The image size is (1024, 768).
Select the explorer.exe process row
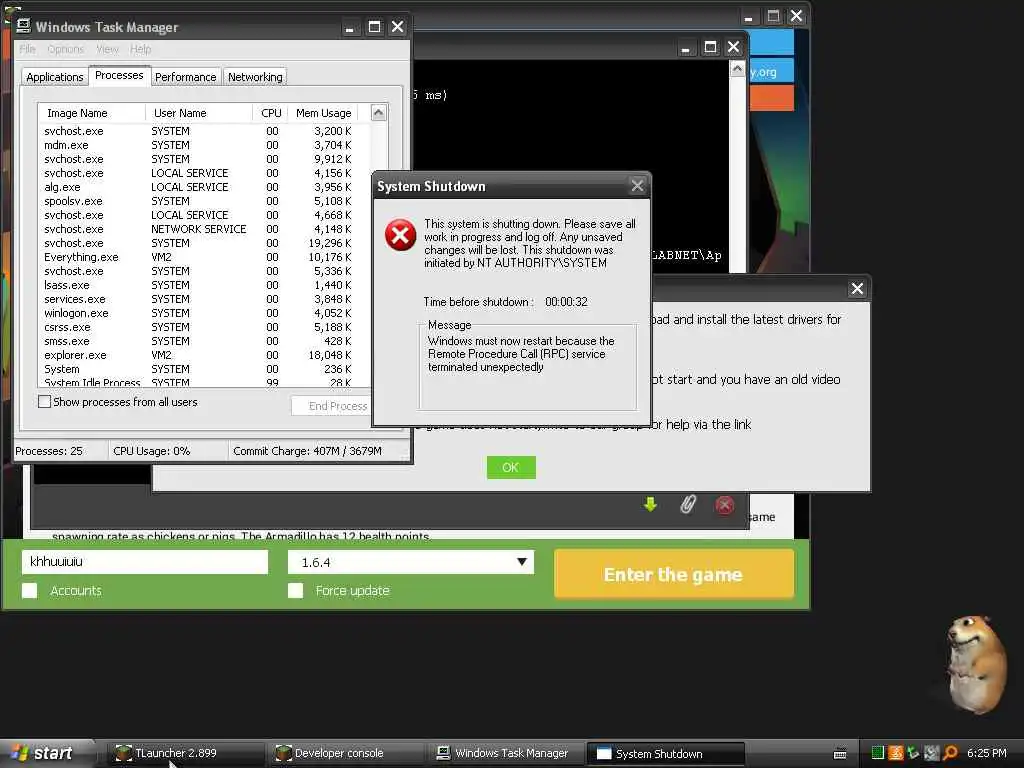[x=204, y=355]
